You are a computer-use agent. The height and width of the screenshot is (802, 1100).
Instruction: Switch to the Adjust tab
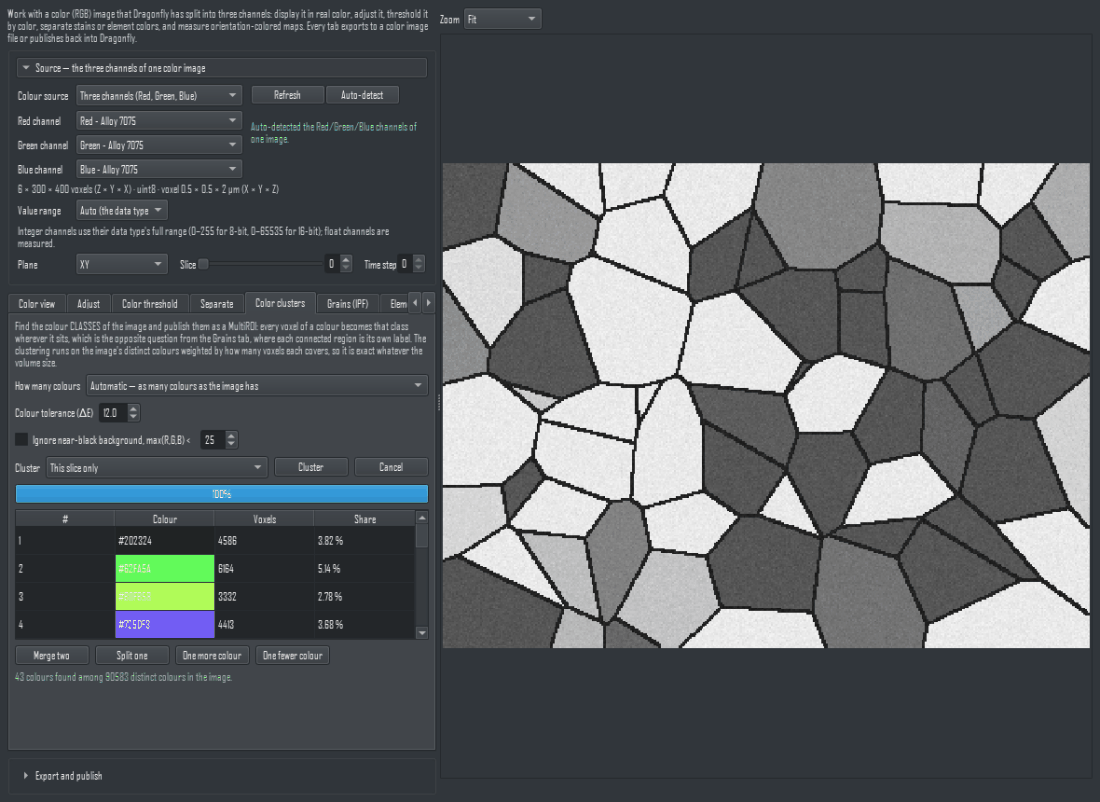pyautogui.click(x=88, y=304)
